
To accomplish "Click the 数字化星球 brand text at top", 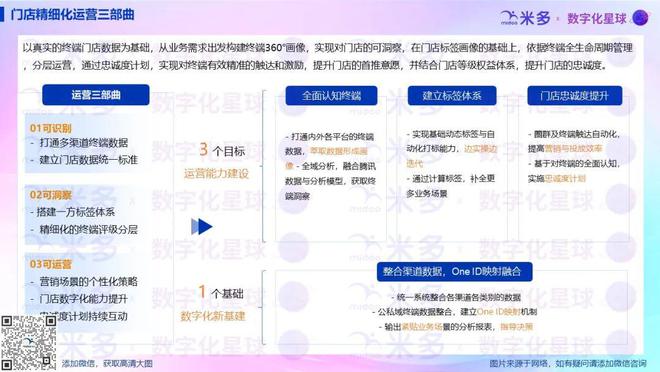I will pos(596,19).
